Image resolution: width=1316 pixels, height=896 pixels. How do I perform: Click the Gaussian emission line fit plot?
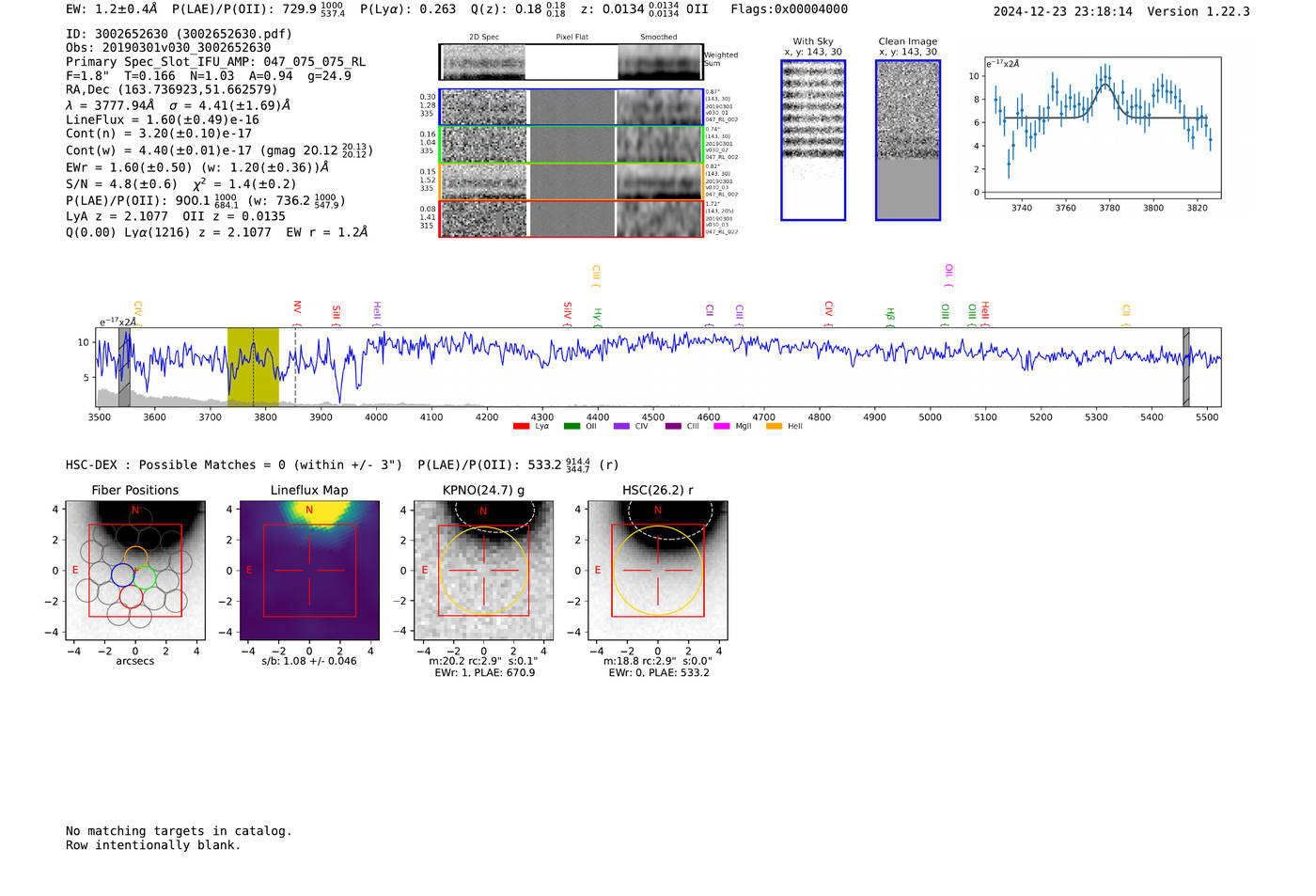tap(1103, 129)
